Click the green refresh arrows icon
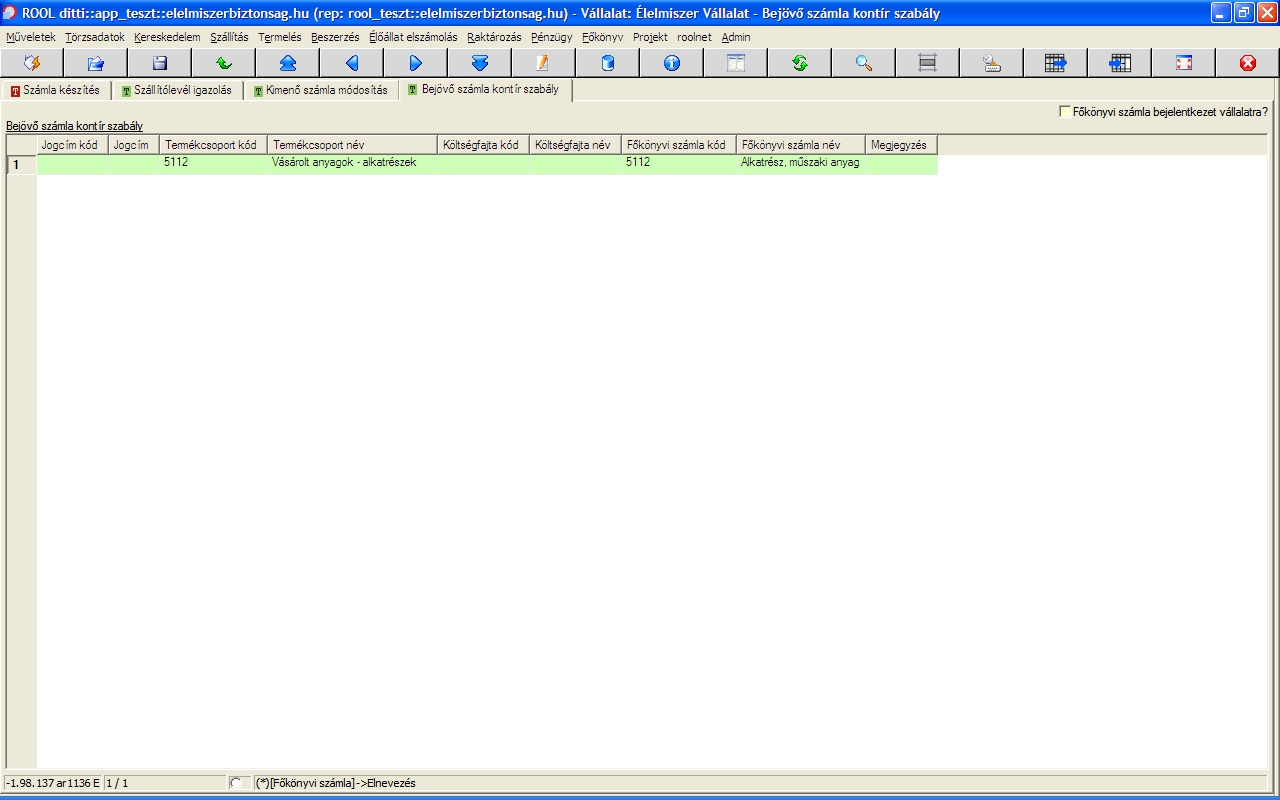This screenshot has width=1280, height=800. [799, 63]
